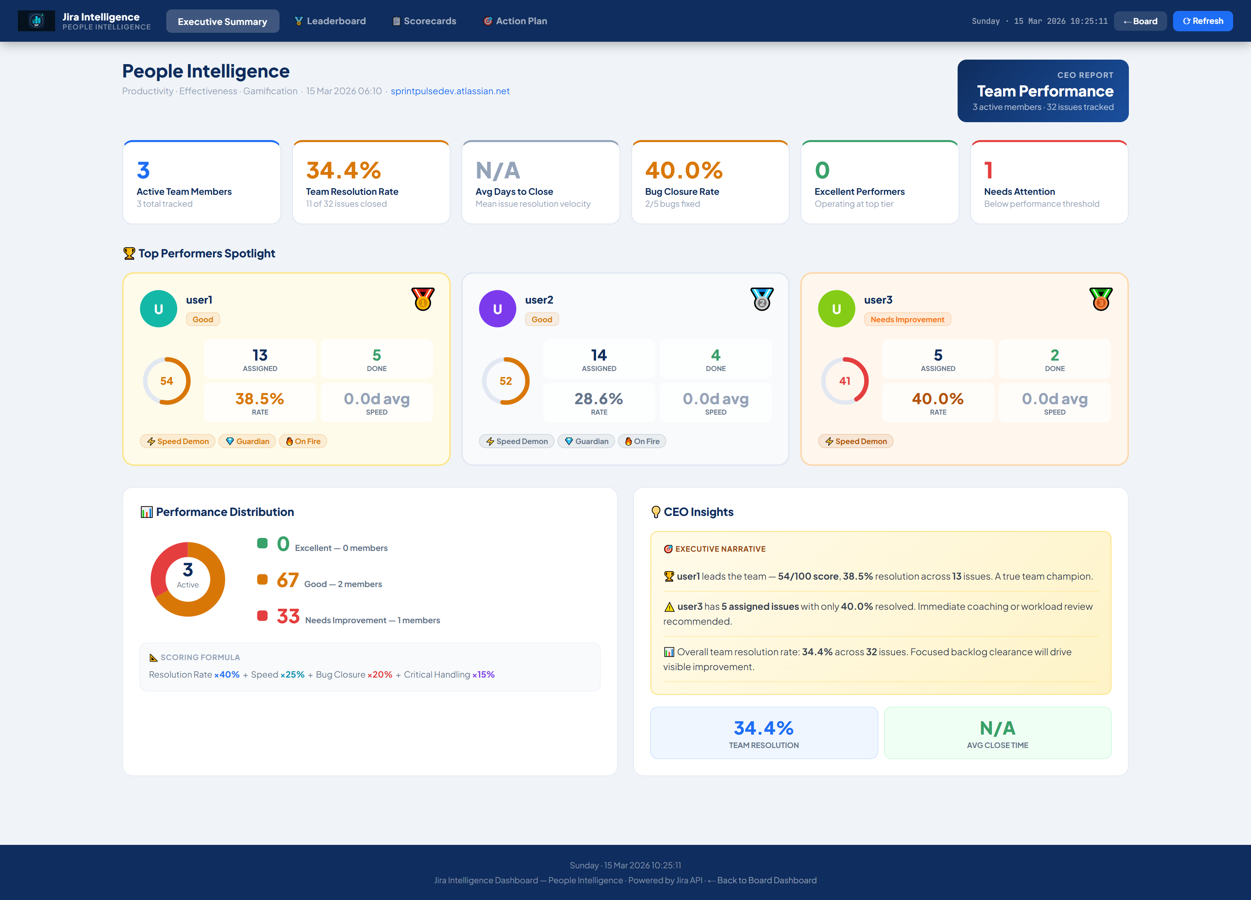Image resolution: width=1251 pixels, height=900 pixels.
Task: Click user1's Speed Demon badge
Action: tap(178, 441)
